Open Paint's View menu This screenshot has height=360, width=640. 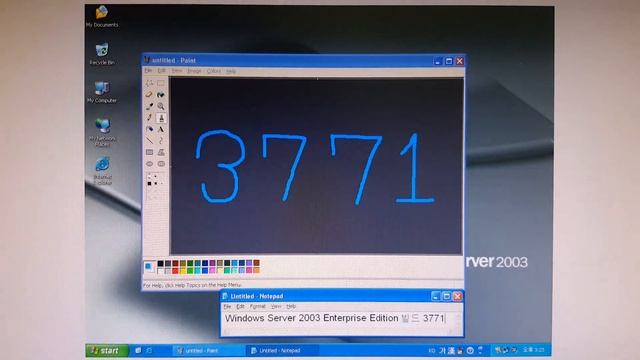pos(176,71)
